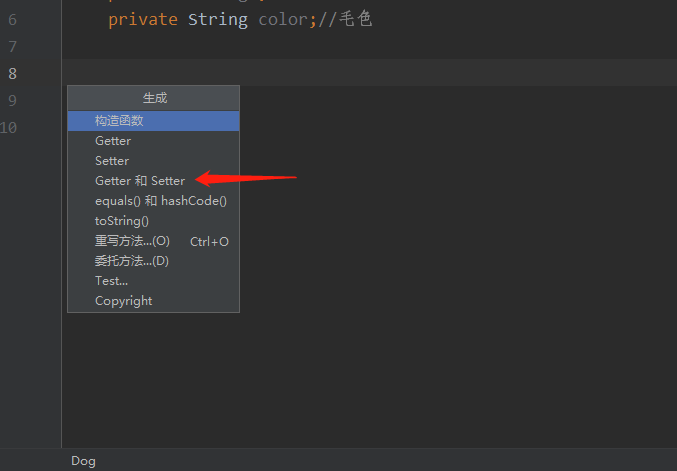The width and height of the screenshot is (677, 471).
Task: Click line number 9 in the gutter
Action: (12, 100)
